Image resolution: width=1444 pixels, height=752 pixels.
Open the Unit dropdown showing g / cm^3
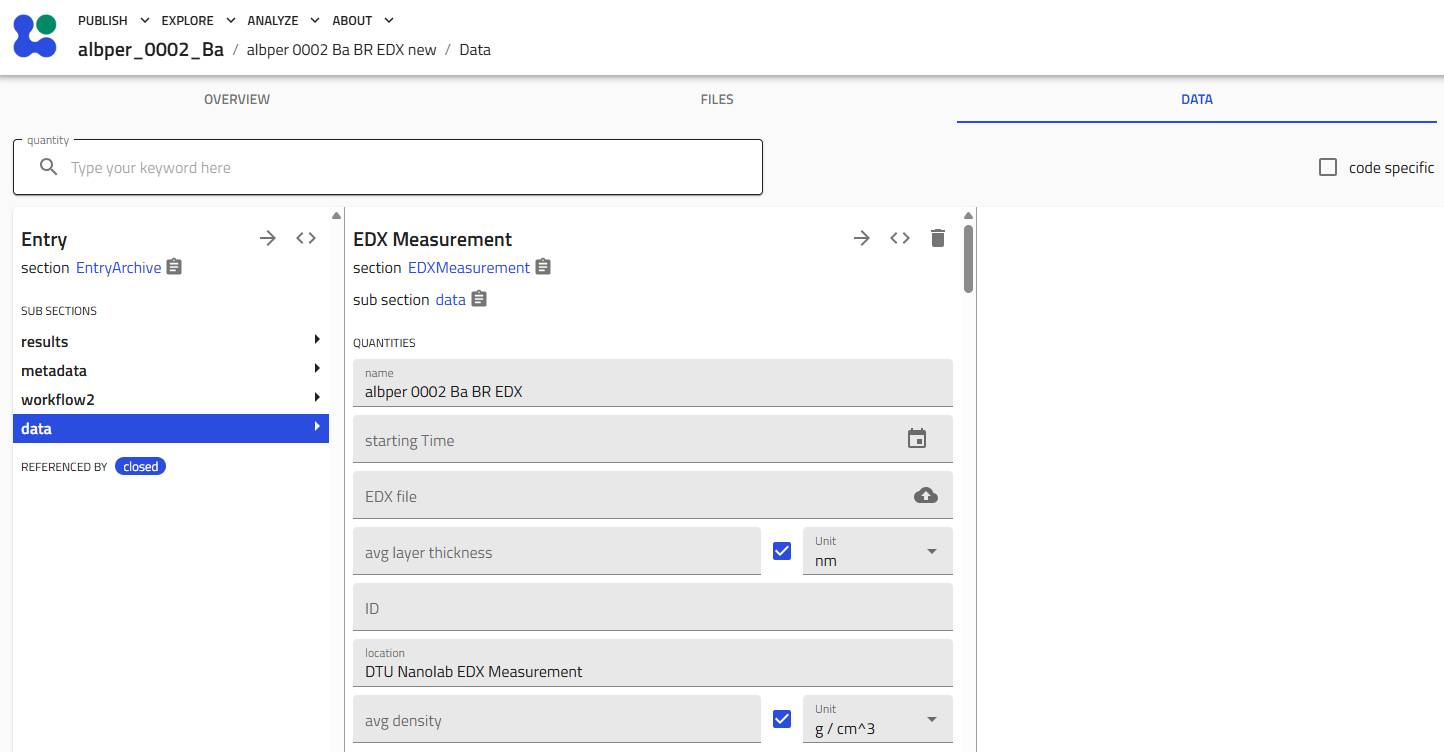(931, 718)
